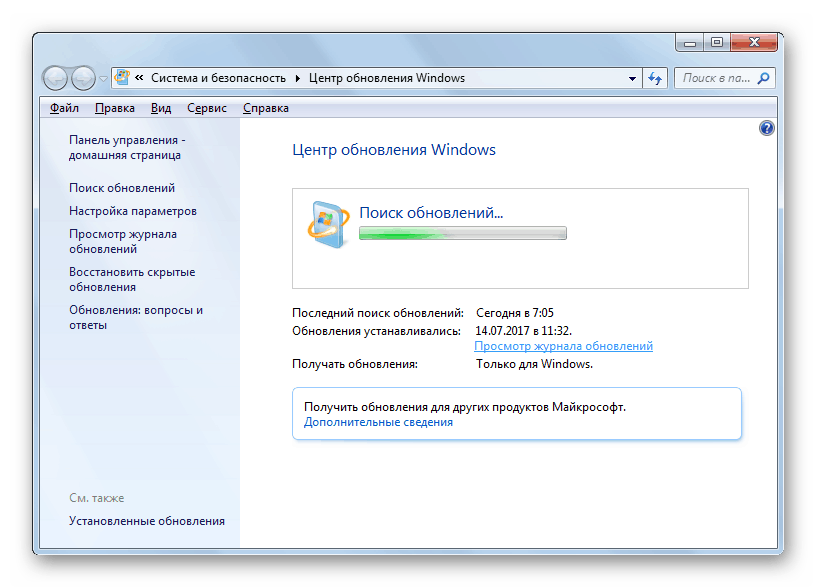
Task: Select Настройка параметров in the sidebar
Action: [x=133, y=211]
